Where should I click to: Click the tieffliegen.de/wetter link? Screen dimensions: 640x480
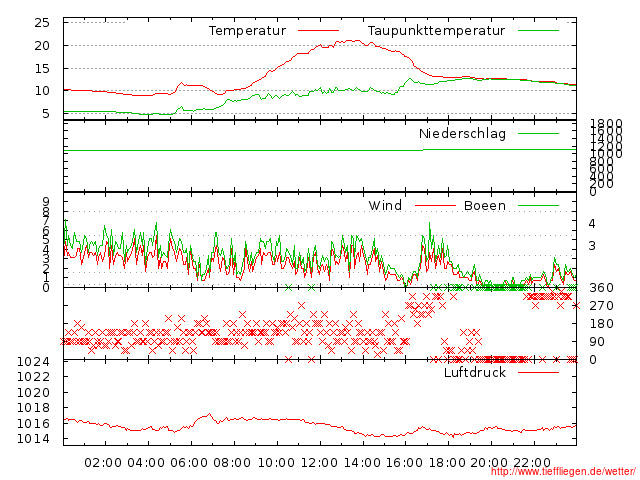(x=563, y=472)
